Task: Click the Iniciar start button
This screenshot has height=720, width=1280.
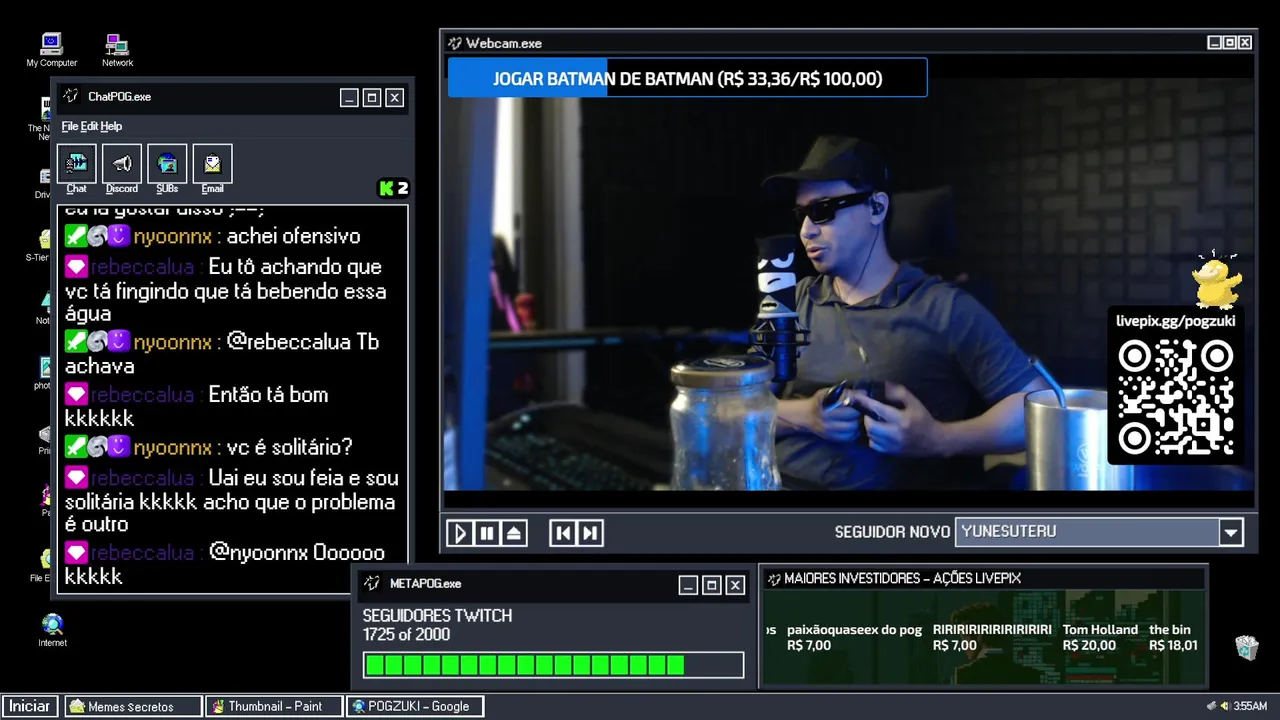Action: [x=30, y=706]
